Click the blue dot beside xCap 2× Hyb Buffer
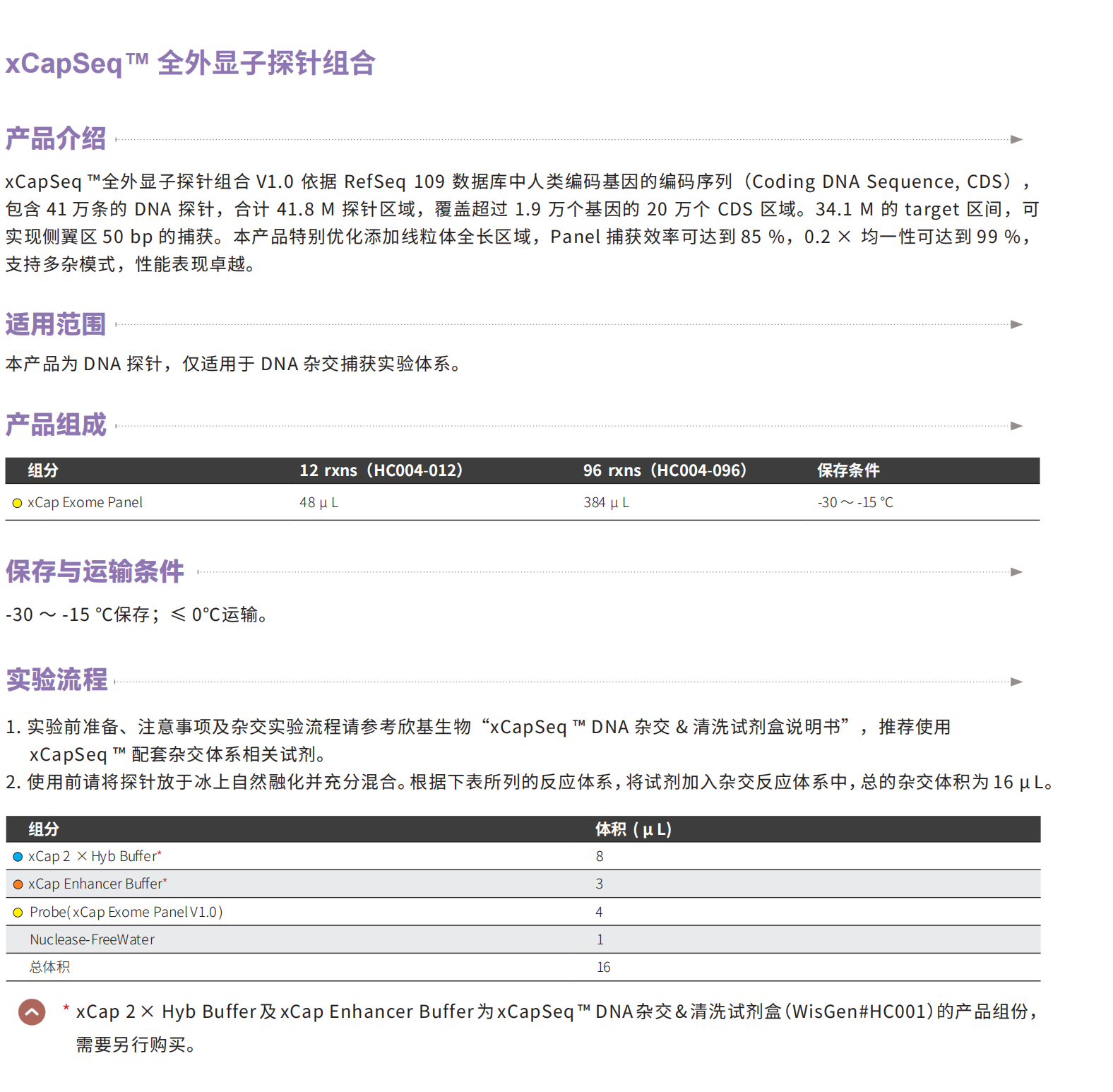The height and width of the screenshot is (1092, 1113). pos(18,857)
